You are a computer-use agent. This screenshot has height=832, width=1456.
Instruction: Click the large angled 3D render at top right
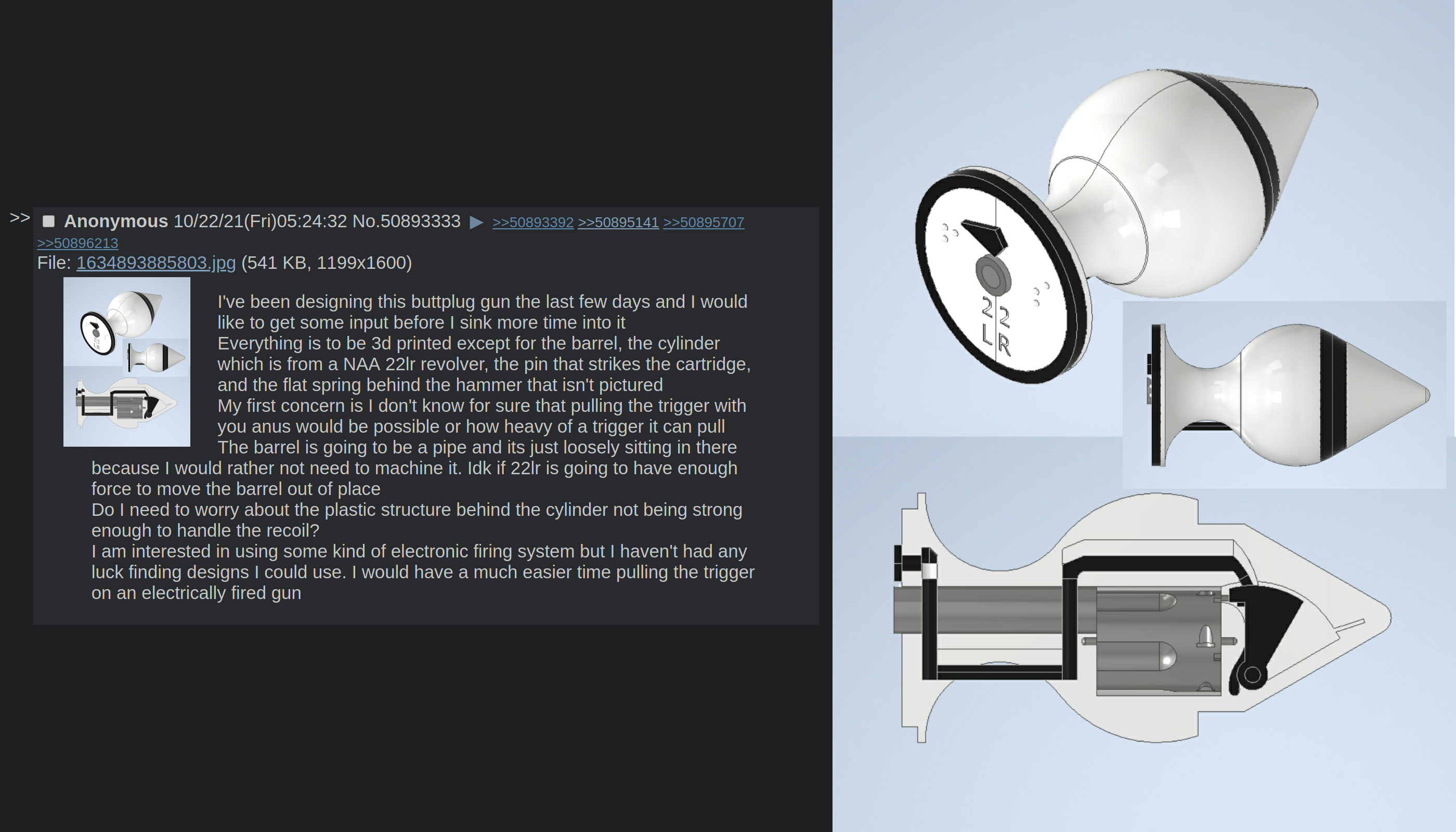coord(1116,226)
